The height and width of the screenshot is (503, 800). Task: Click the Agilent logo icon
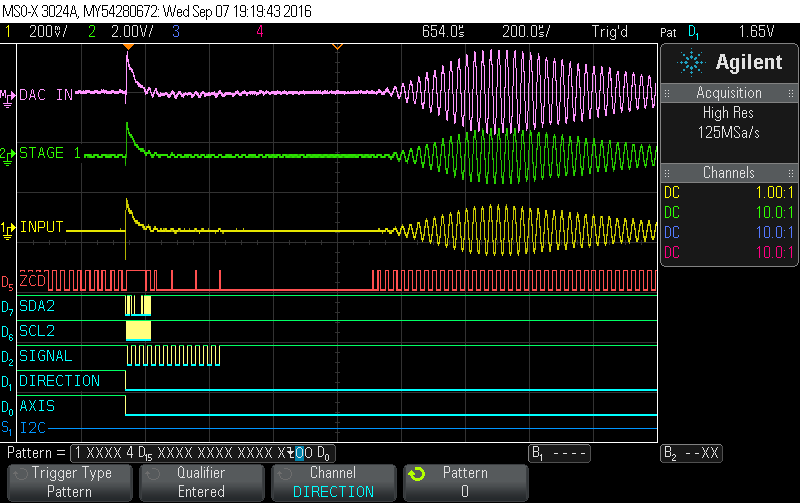[691, 63]
